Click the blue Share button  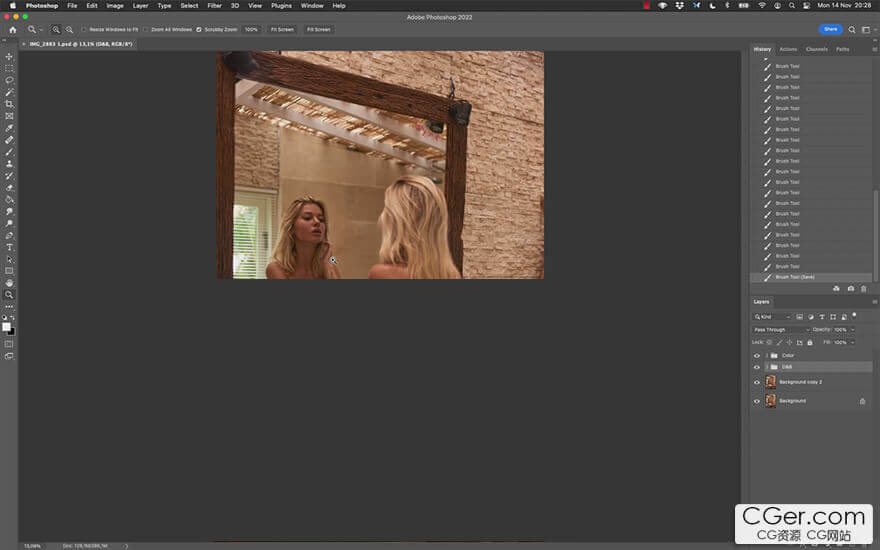pos(830,29)
